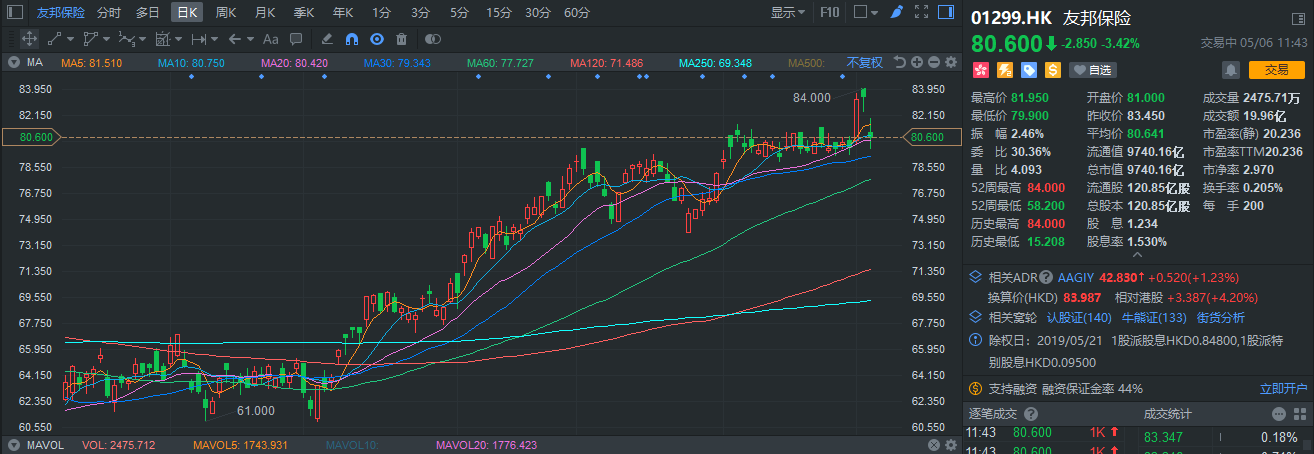Click the 立即开户 link
This screenshot has height=454, width=1314.
point(1283,388)
